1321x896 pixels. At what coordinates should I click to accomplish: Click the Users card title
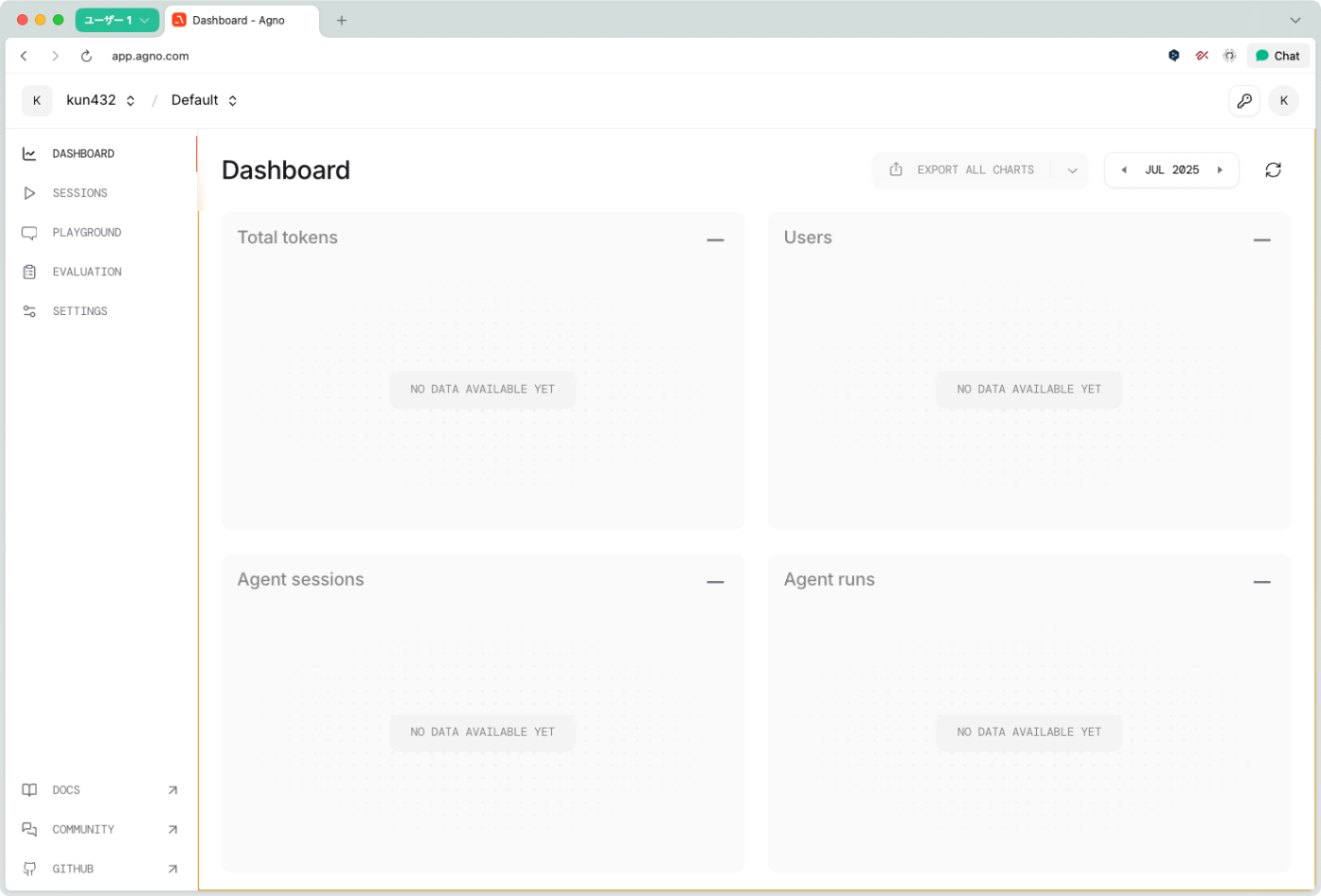coord(808,238)
